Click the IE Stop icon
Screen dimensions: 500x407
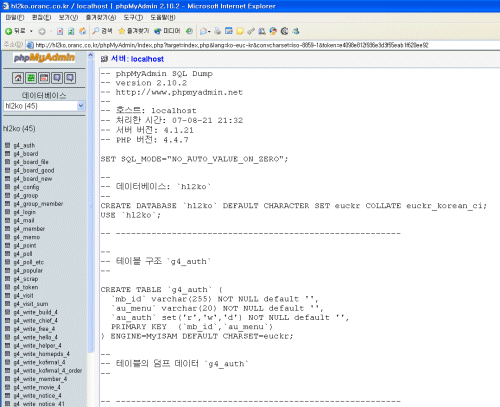(60, 31)
